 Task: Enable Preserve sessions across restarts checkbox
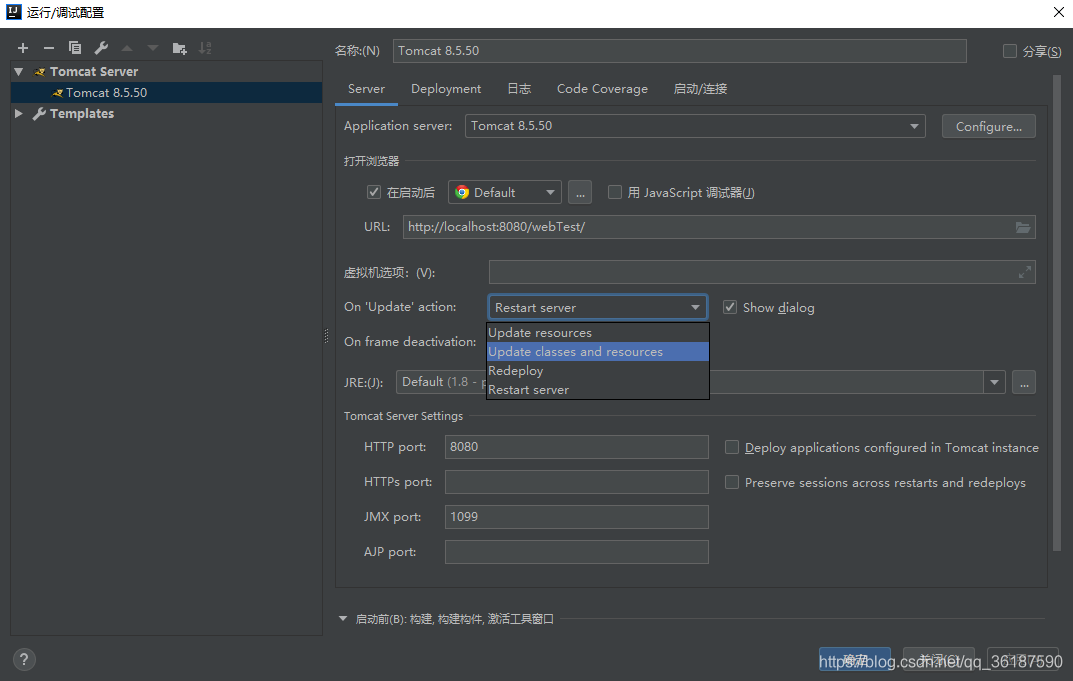tap(732, 483)
